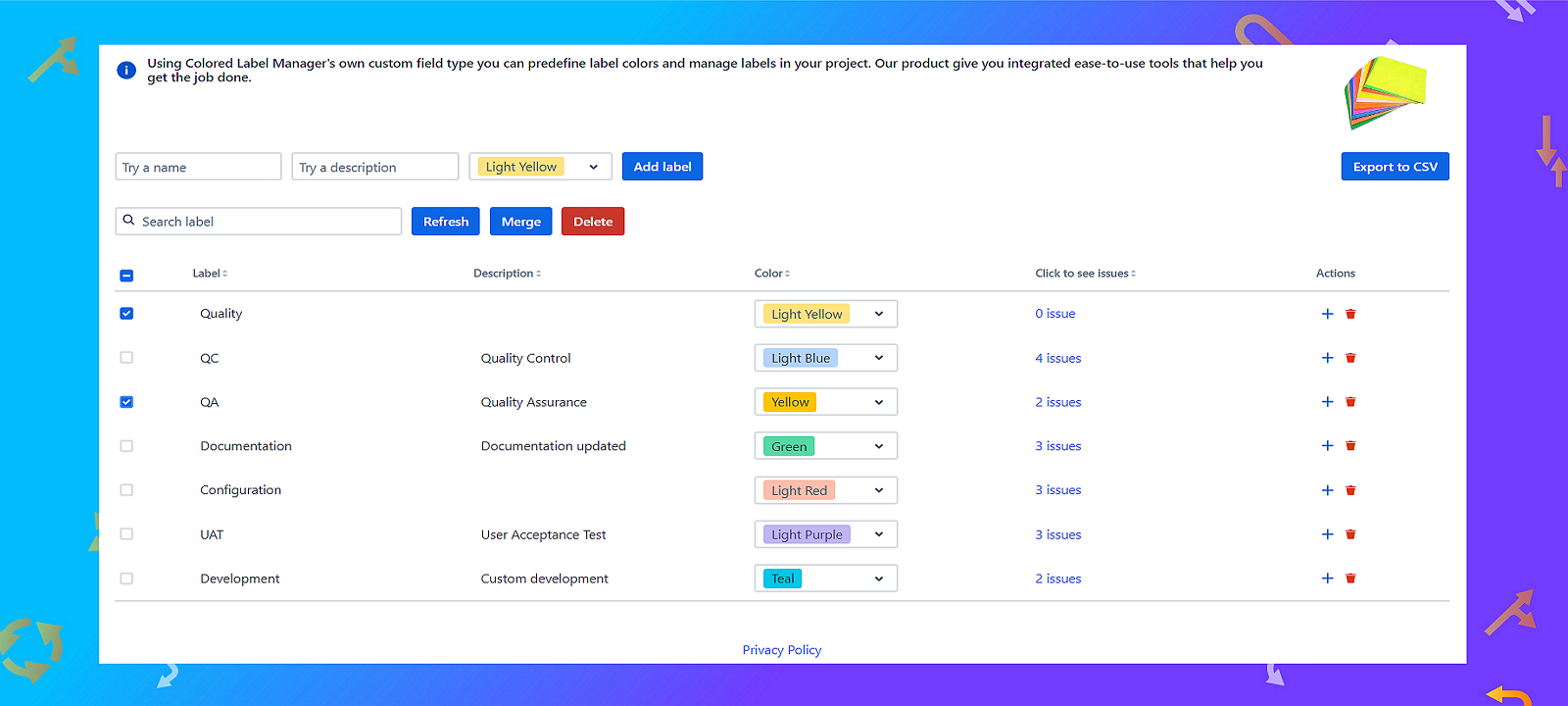Click the plus icon in QA row
The image size is (1568, 706).
pos(1327,402)
